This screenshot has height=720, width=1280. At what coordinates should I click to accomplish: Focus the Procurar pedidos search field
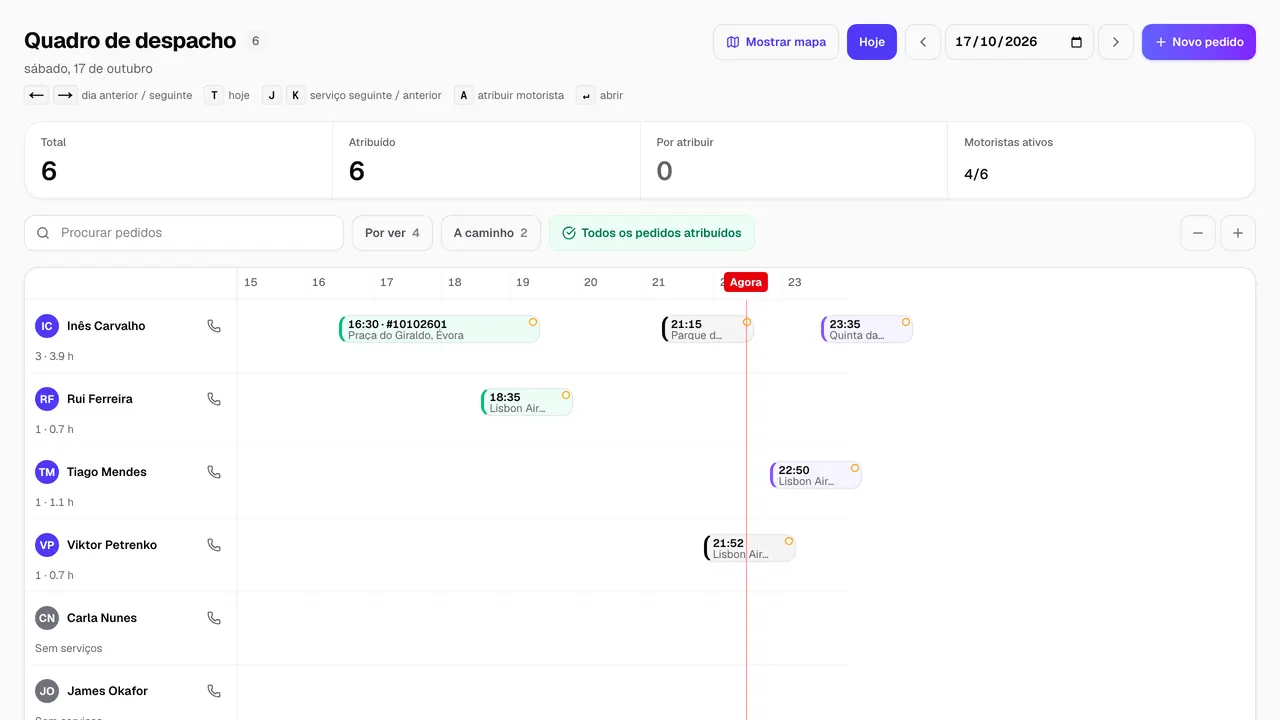click(x=184, y=233)
